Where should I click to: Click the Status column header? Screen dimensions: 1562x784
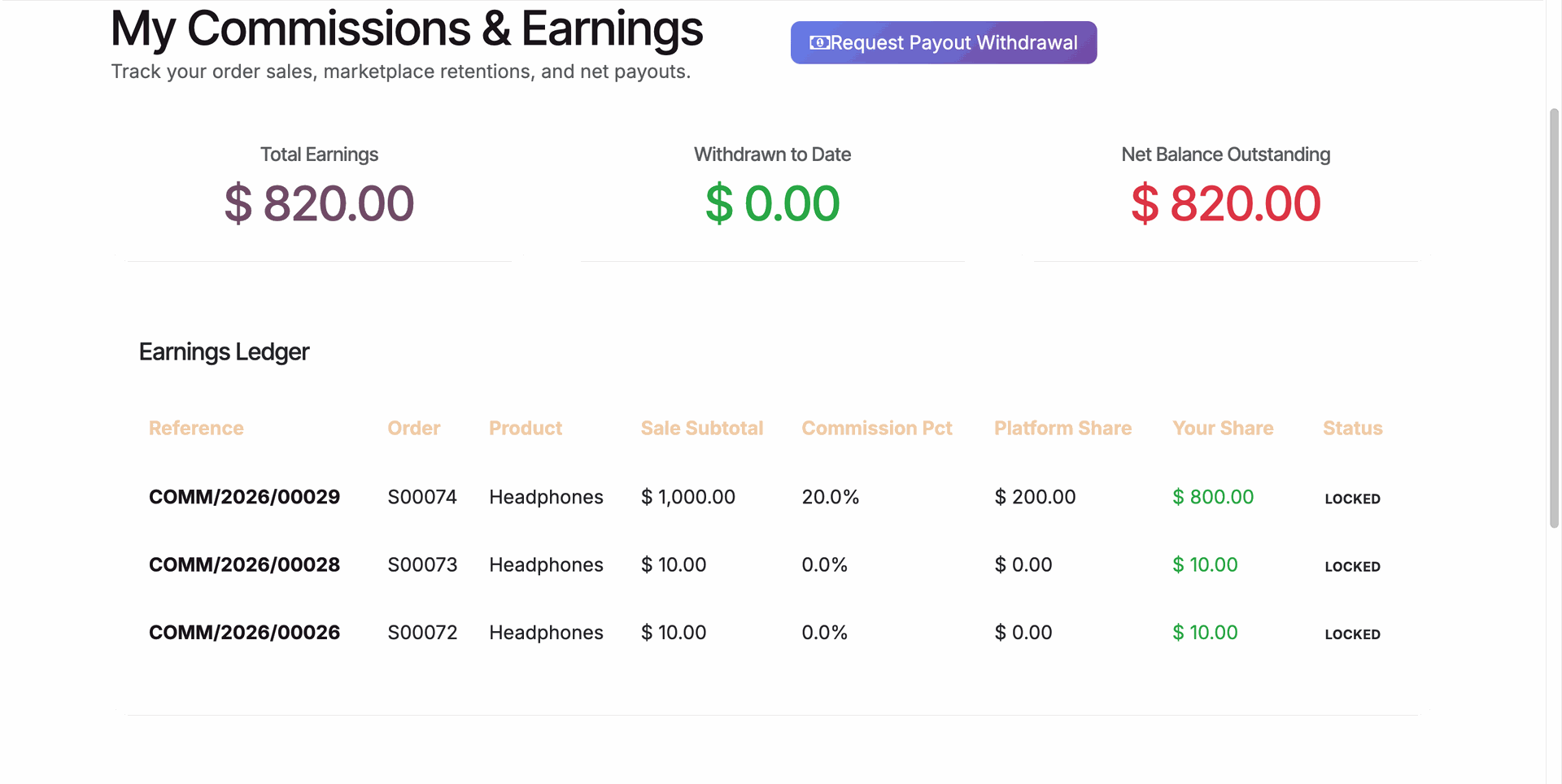(1352, 428)
